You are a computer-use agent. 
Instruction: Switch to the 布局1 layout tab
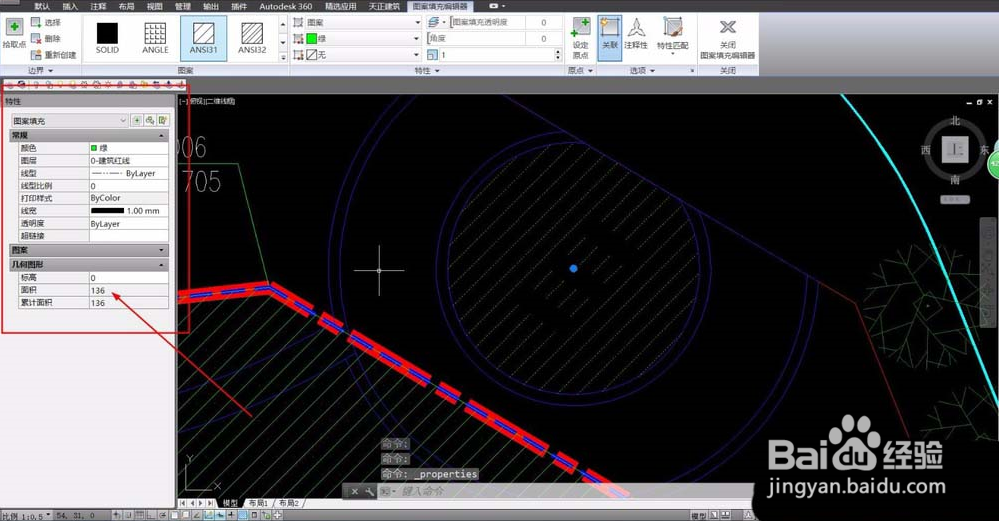[258, 503]
